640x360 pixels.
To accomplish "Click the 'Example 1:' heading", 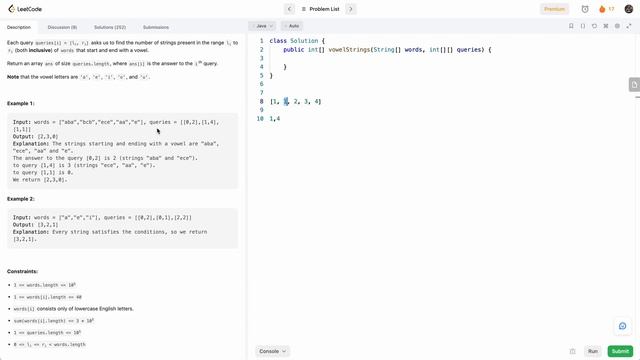I will click(21, 104).
